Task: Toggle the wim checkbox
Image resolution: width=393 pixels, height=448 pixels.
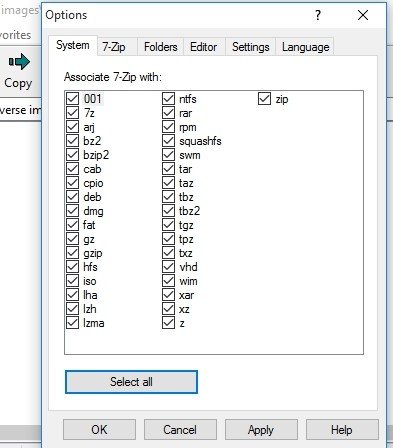Action: click(168, 281)
